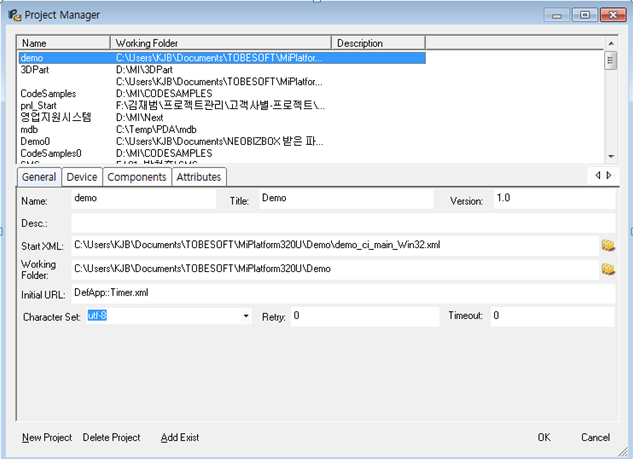Click the project list scrollbar up arrow

click(x=610, y=44)
